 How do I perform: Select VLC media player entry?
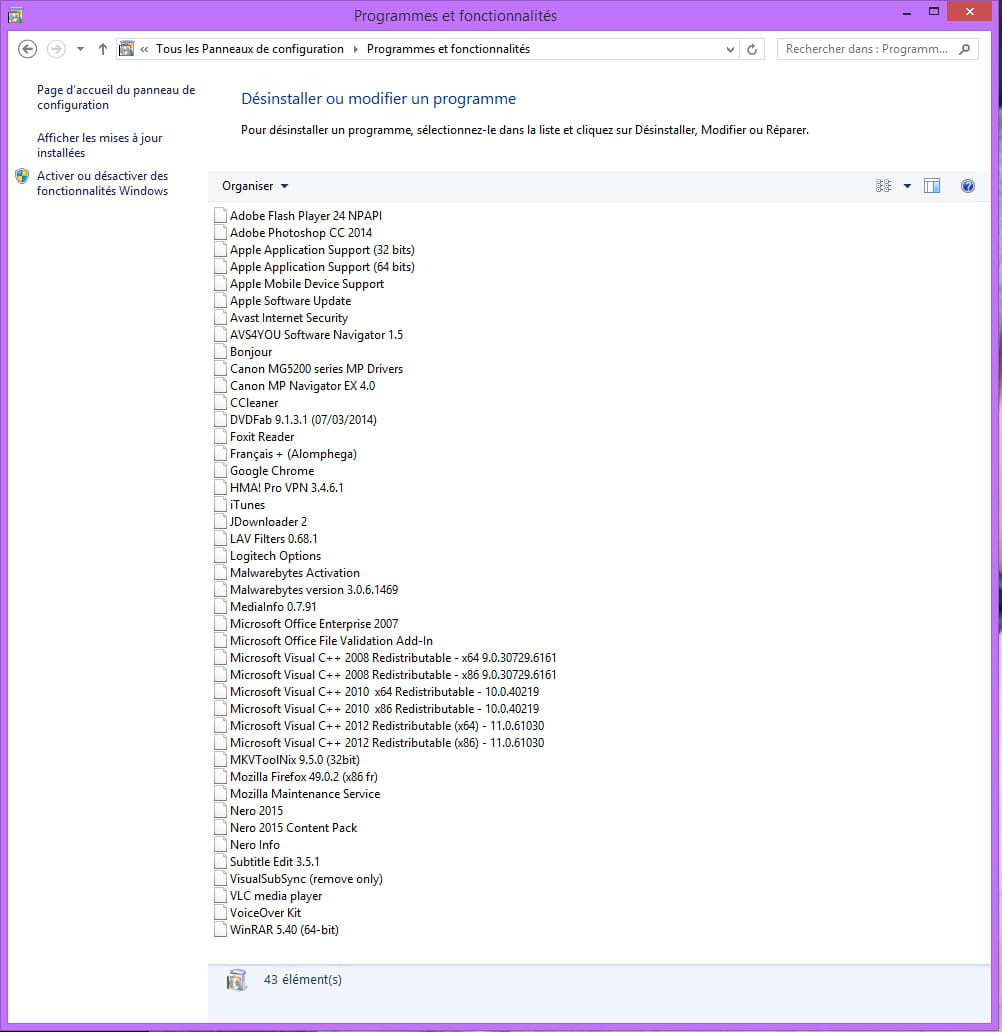(276, 896)
